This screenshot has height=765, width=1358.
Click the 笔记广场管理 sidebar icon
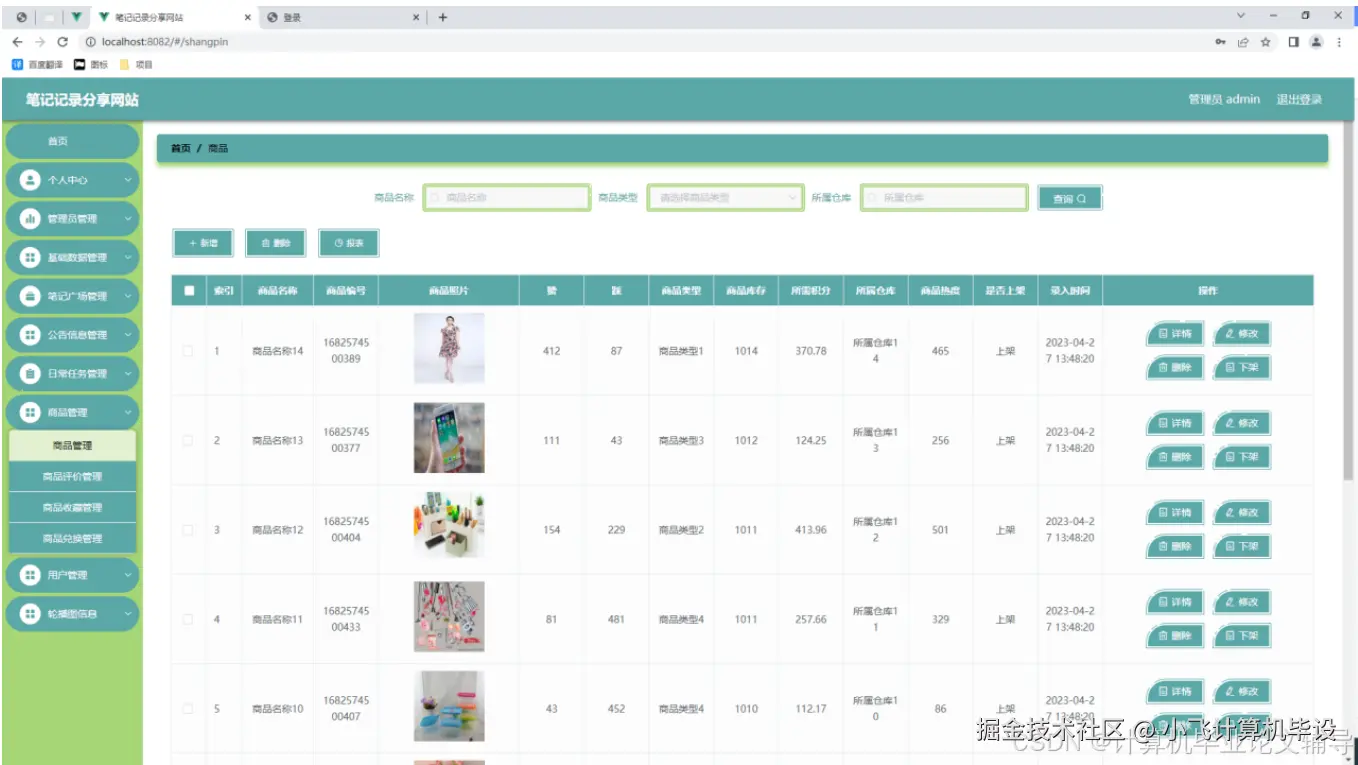point(28,296)
